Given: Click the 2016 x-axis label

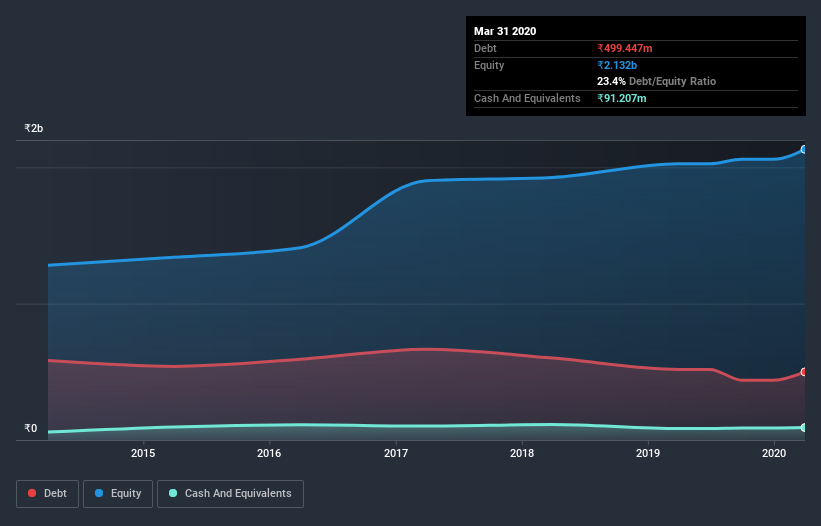Looking at the screenshot, I should [269, 453].
